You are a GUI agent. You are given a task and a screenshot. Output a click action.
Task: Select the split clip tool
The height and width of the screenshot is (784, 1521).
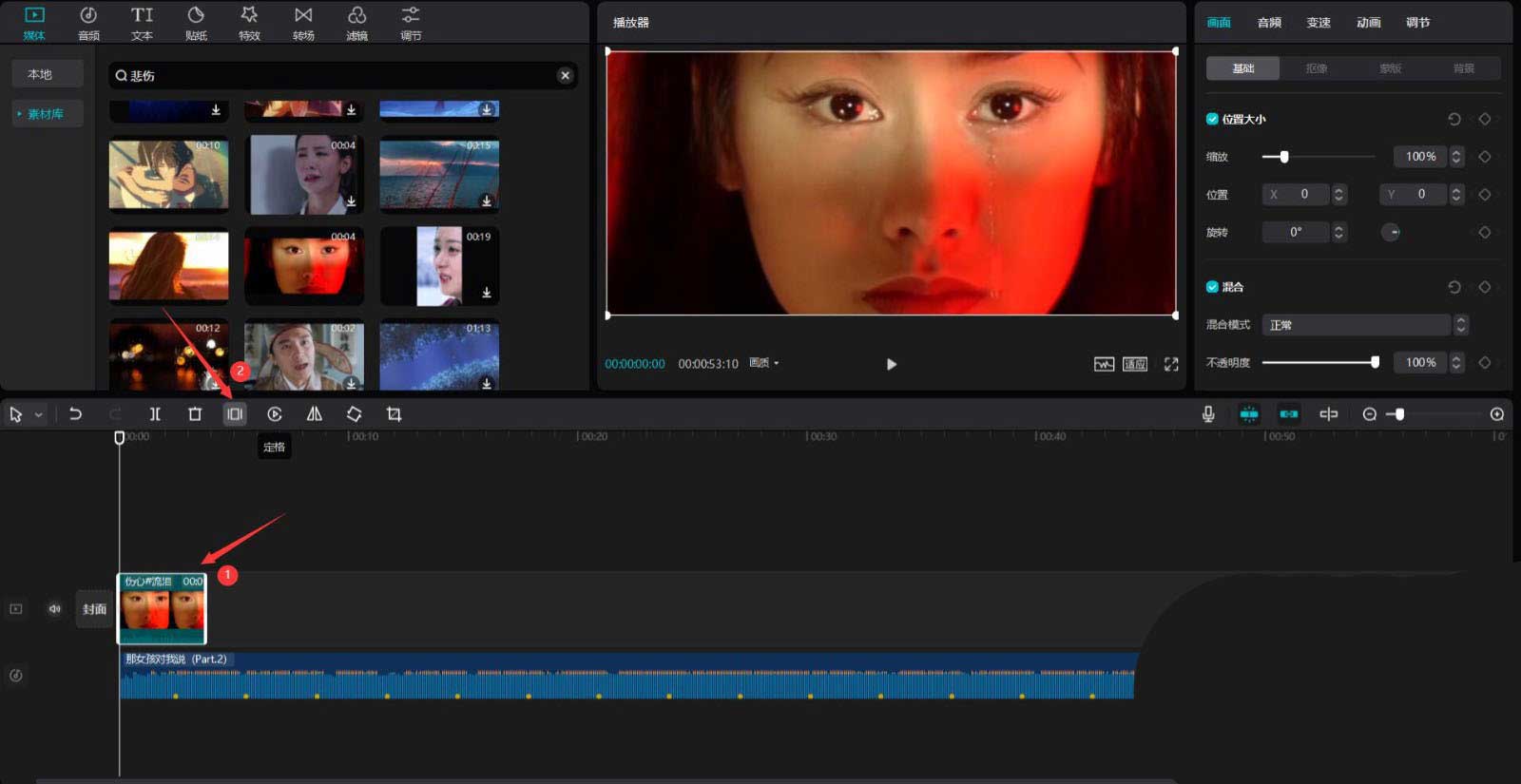[x=155, y=414]
